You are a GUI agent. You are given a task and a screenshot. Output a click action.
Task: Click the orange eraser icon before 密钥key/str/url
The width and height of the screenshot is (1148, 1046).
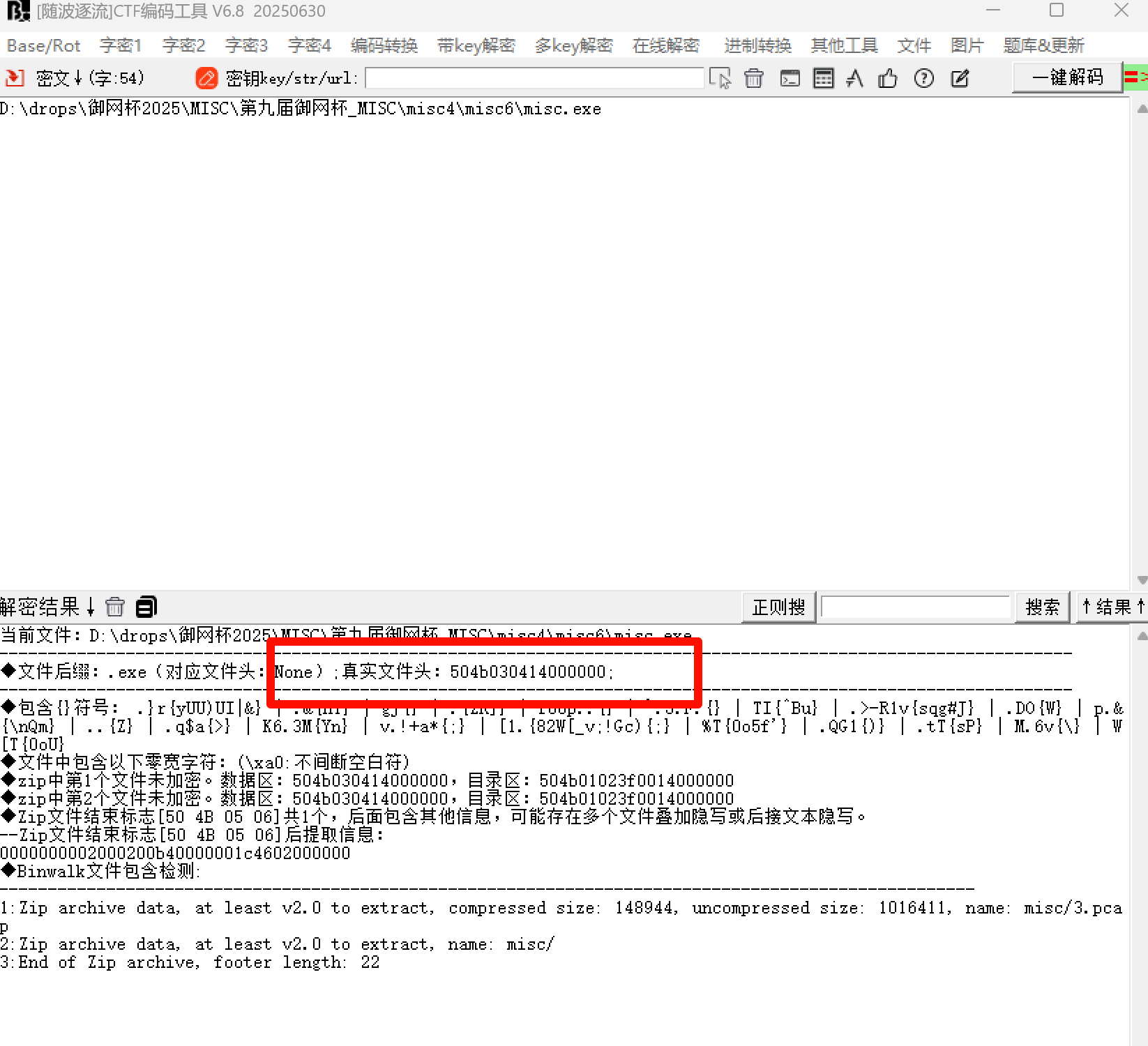tap(206, 77)
